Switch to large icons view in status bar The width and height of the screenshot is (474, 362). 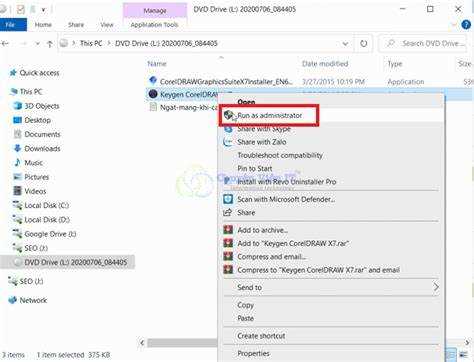[463, 355]
